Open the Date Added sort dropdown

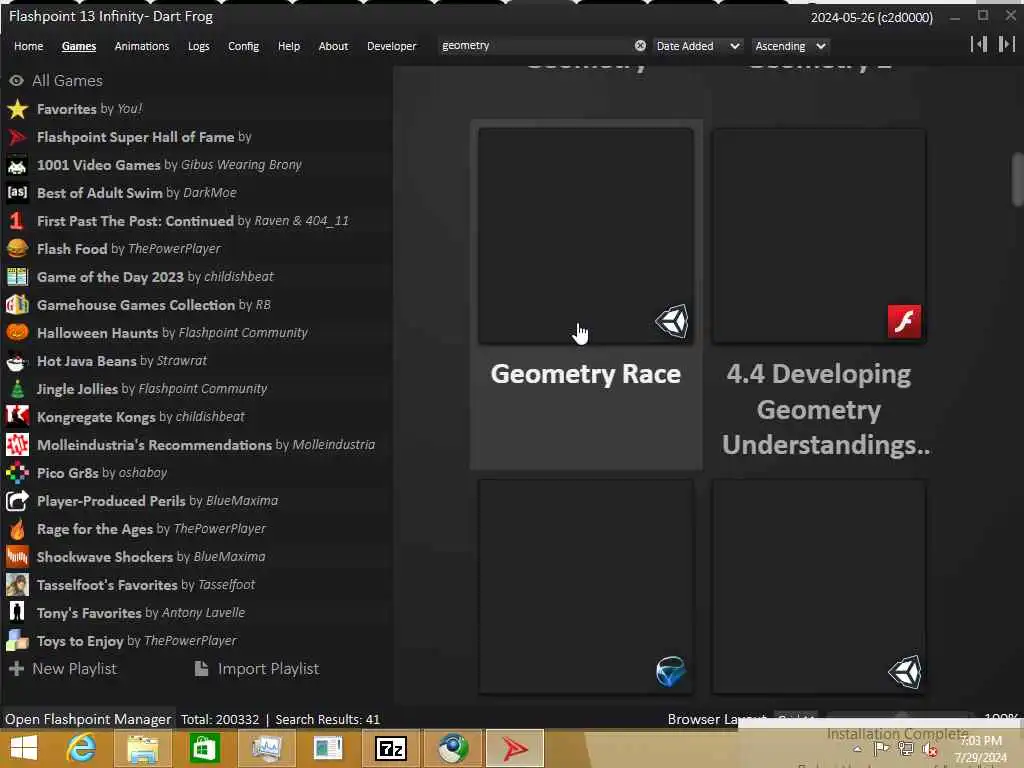pyautogui.click(x=697, y=46)
